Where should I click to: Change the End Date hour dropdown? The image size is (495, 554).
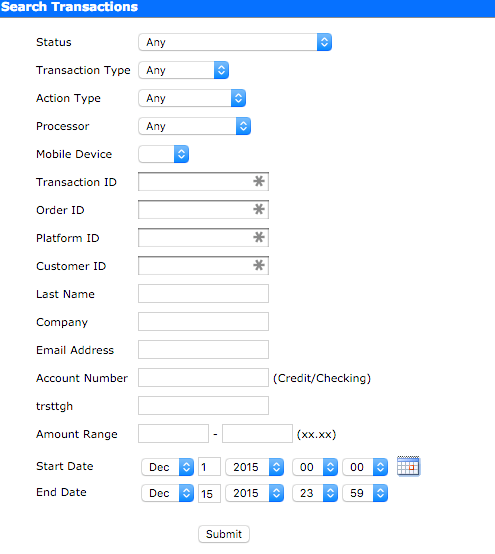(x=315, y=493)
